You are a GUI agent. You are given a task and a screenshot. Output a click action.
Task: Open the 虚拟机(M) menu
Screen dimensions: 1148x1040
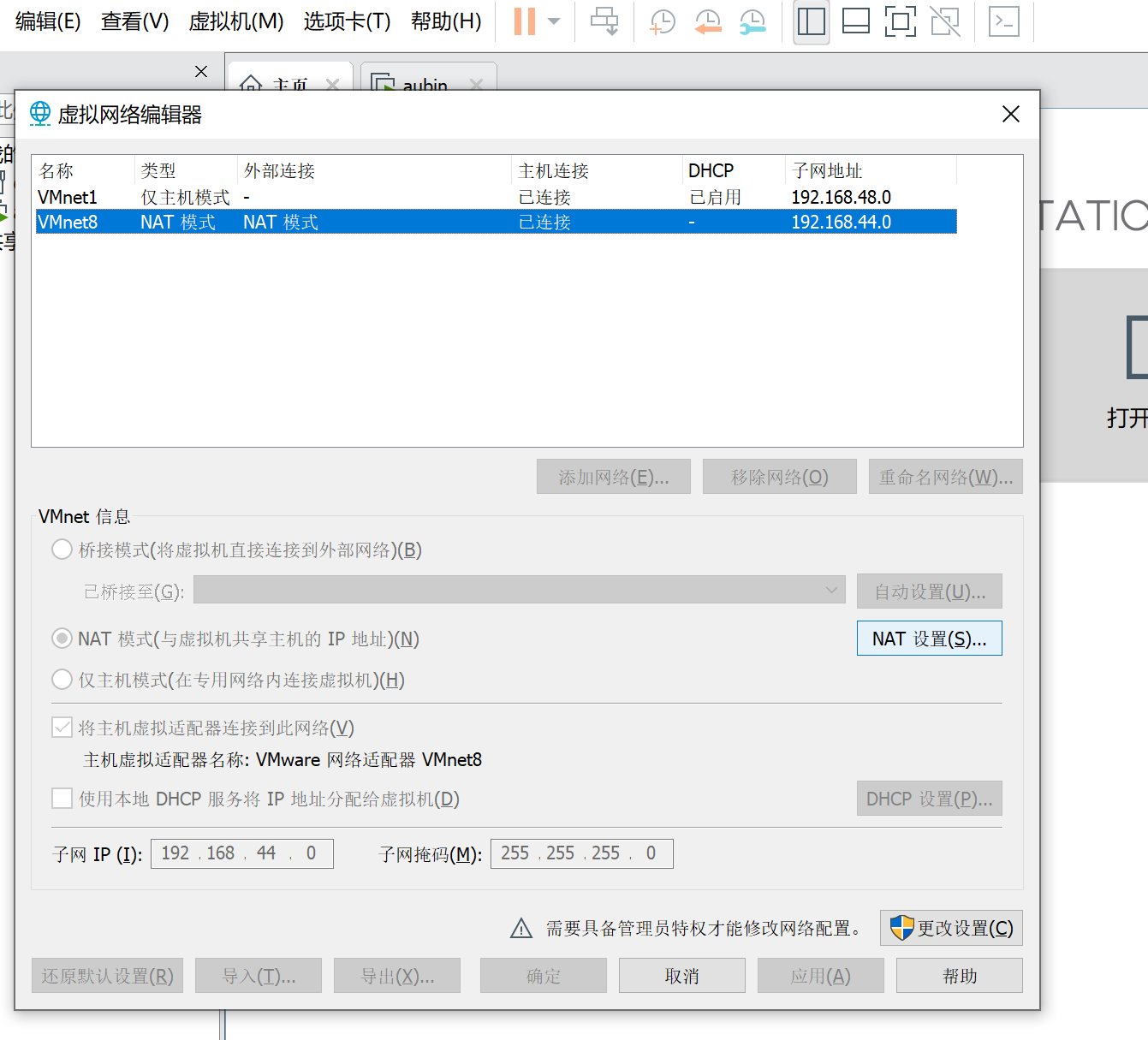[236, 21]
